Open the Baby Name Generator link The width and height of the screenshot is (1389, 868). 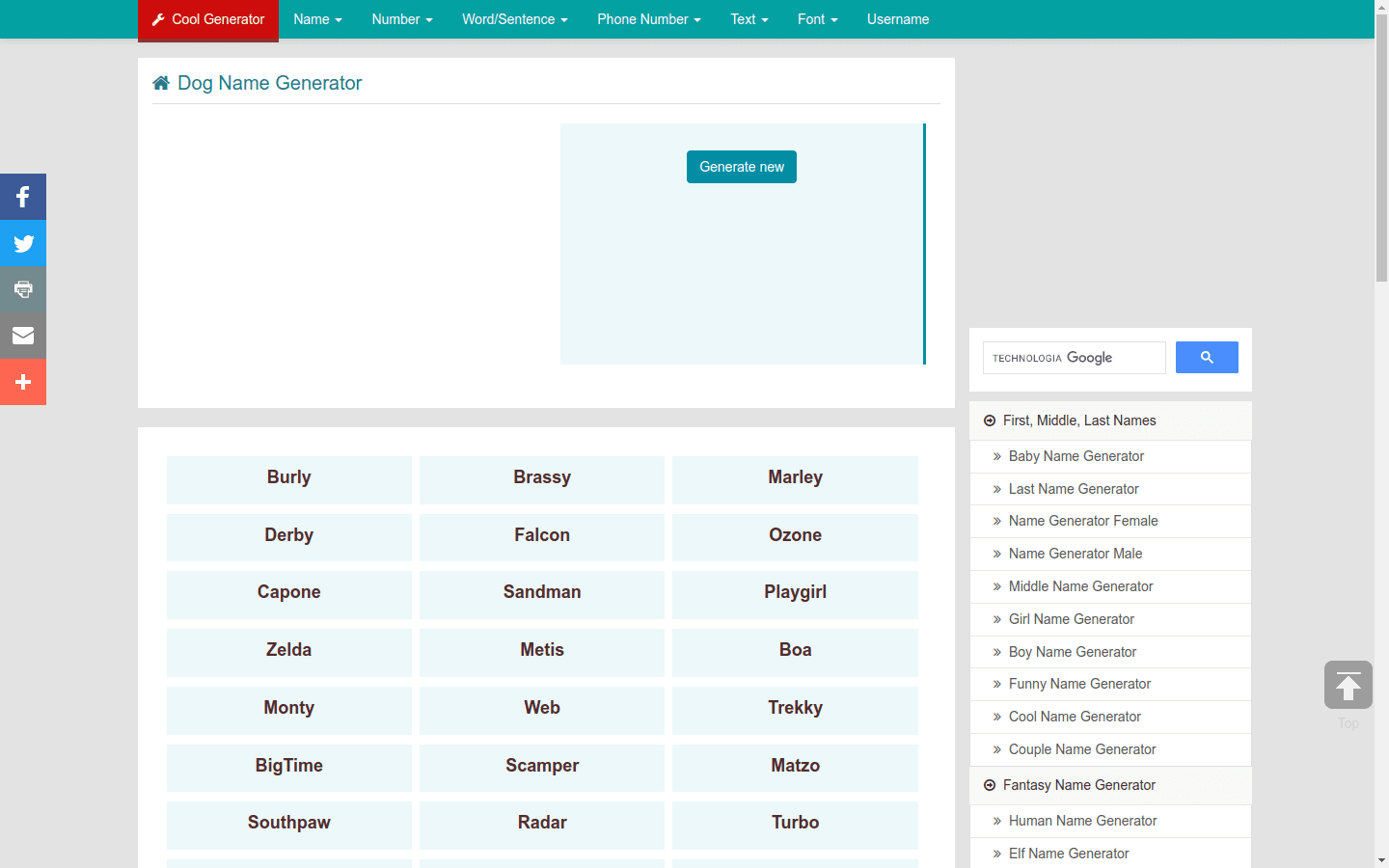click(x=1076, y=455)
